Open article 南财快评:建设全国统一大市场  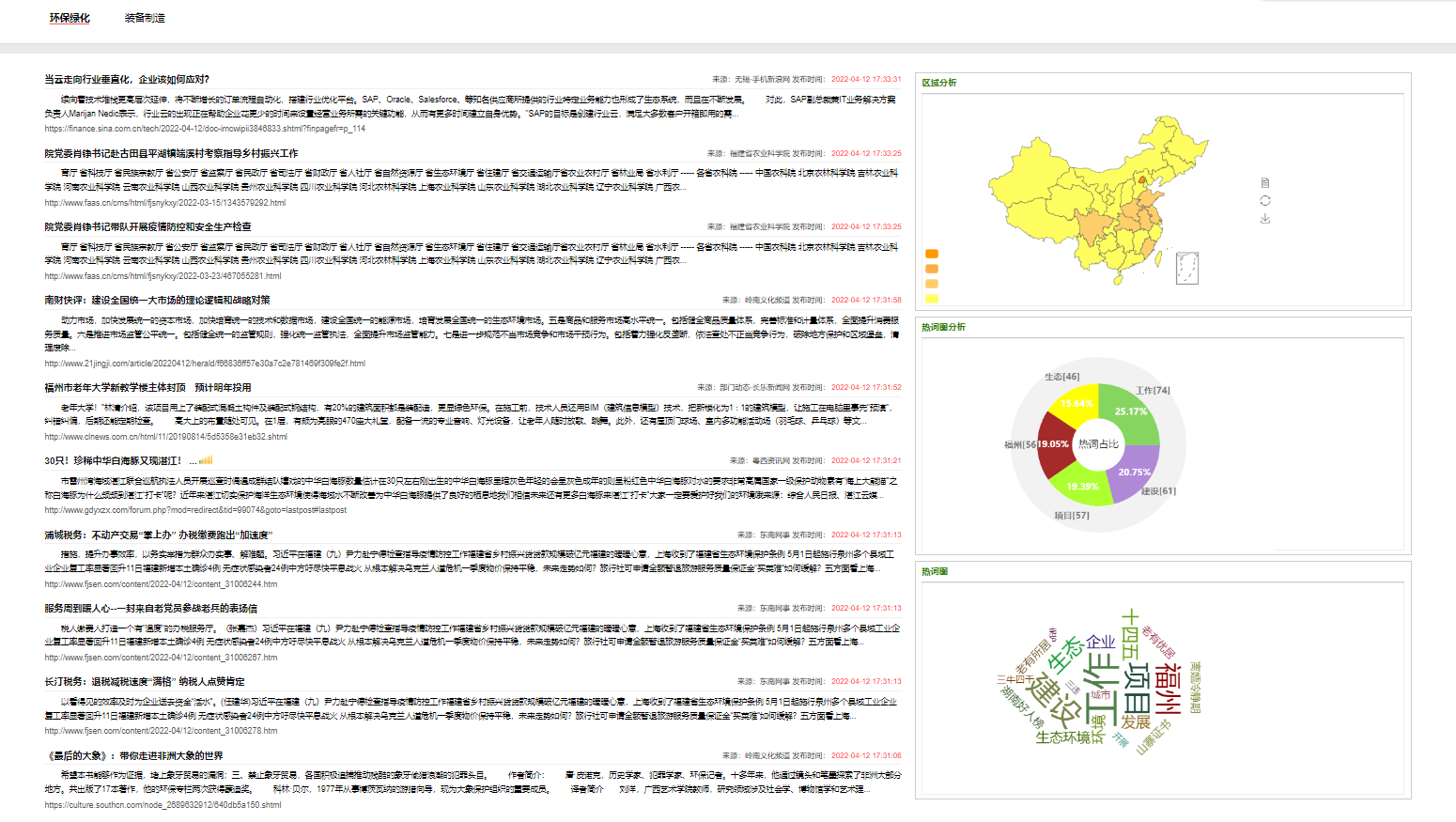(x=157, y=301)
